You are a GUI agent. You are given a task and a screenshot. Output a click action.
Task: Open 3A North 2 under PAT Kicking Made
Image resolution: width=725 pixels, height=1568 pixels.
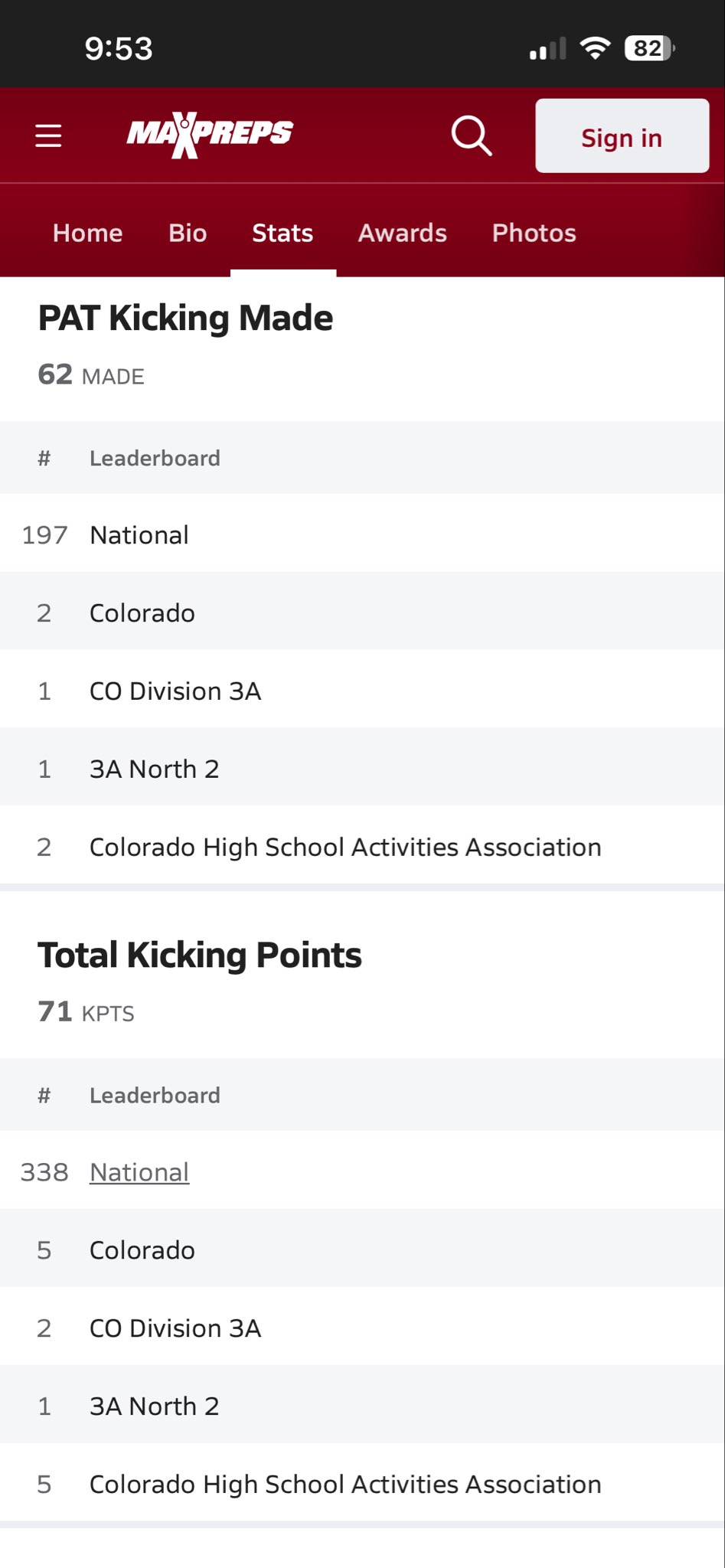[155, 769]
